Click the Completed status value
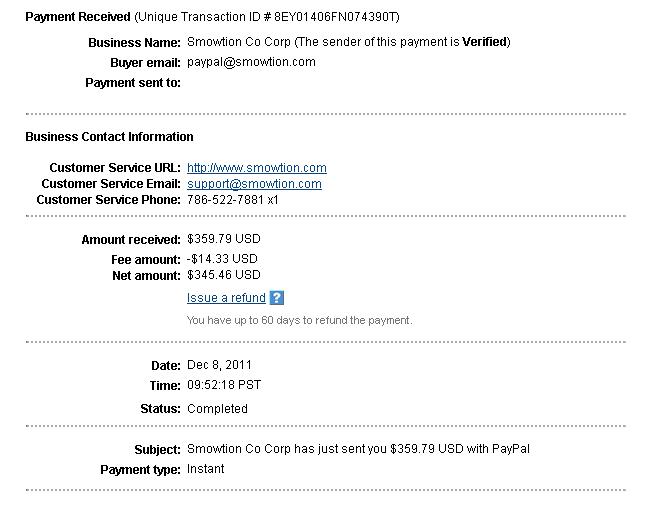This screenshot has width=657, height=508. pos(217,409)
